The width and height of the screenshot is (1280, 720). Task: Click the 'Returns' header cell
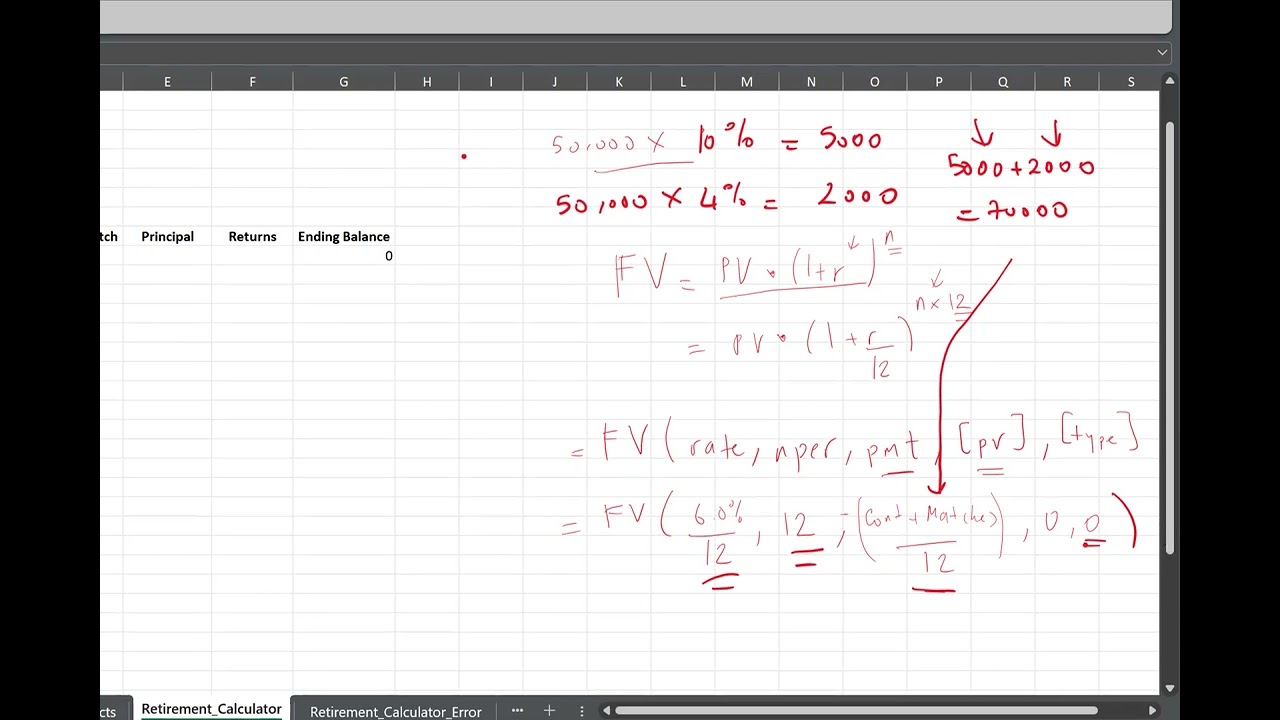252,236
